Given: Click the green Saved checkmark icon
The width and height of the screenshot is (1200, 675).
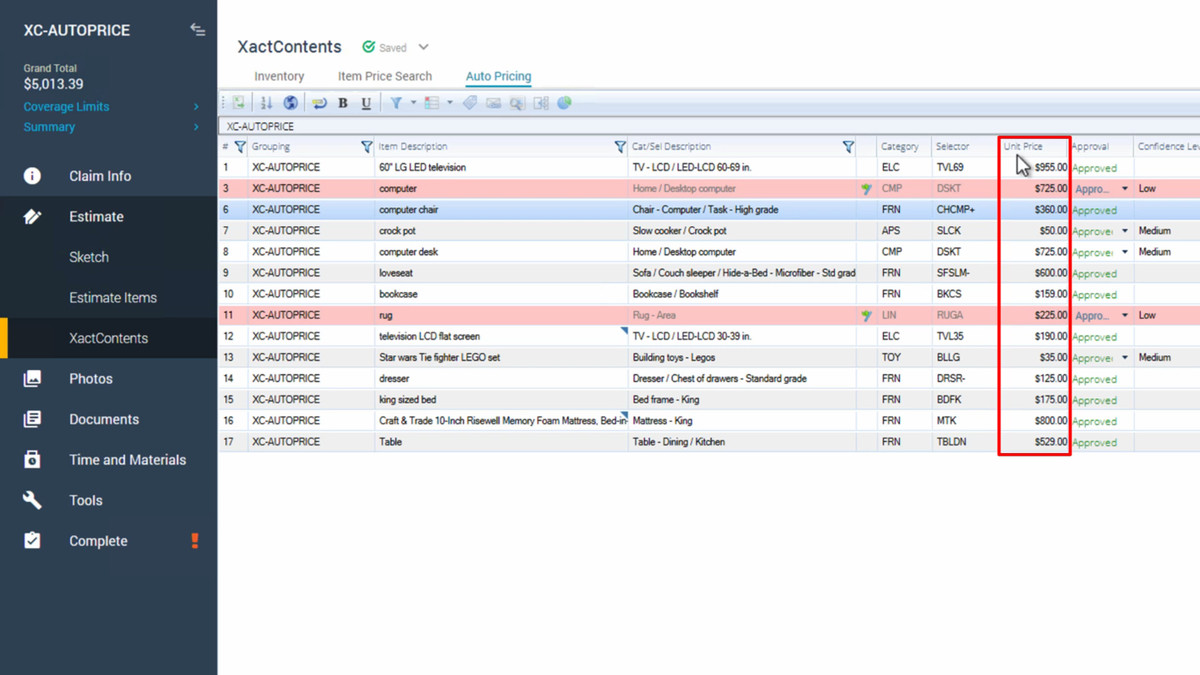Looking at the screenshot, I should point(369,47).
